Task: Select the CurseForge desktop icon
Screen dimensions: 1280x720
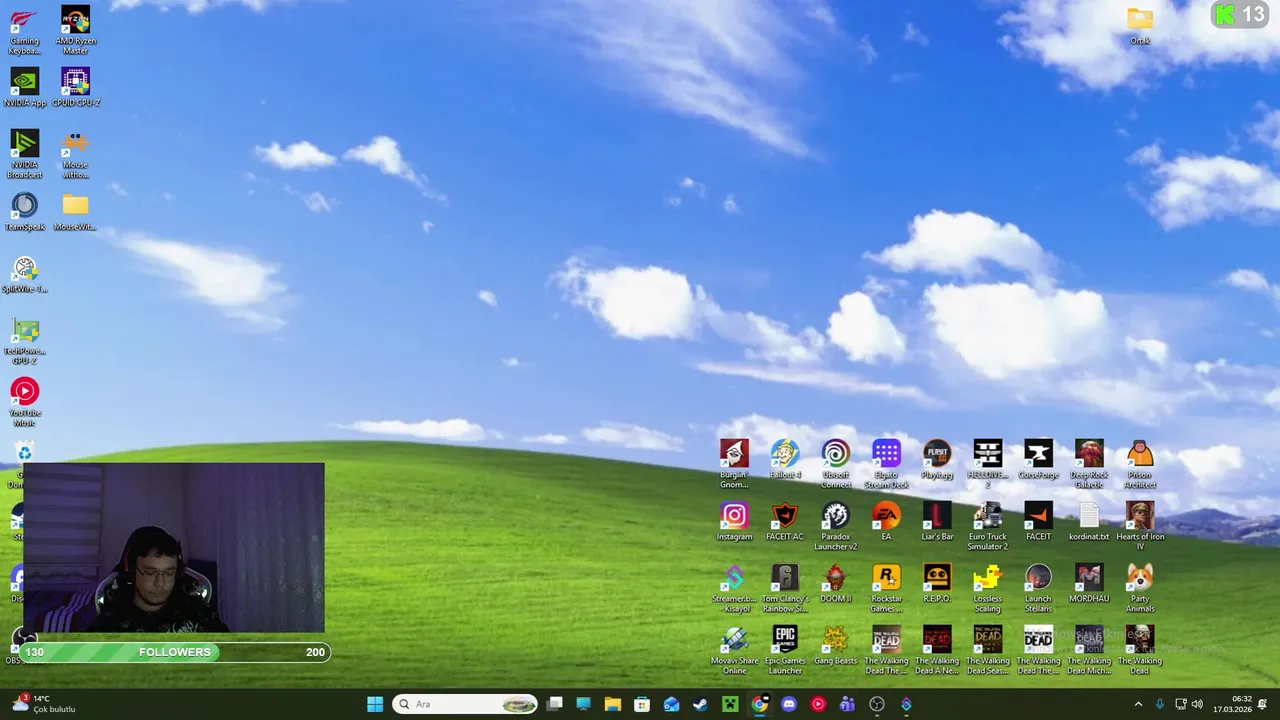Action: pos(1038,460)
